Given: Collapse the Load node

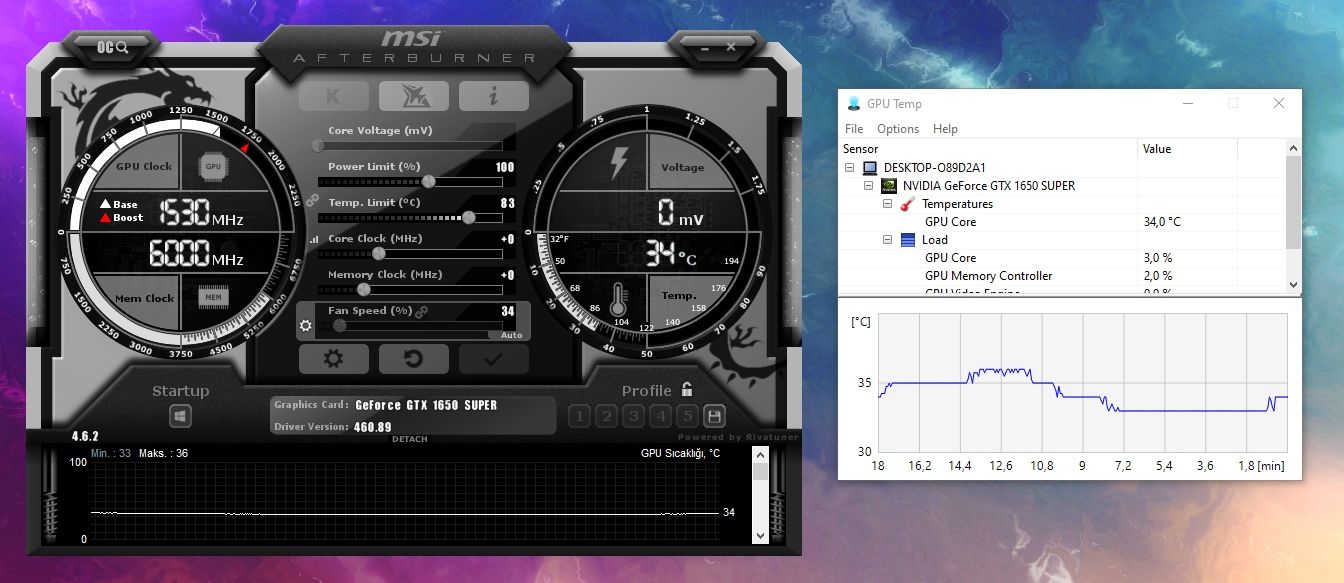Looking at the screenshot, I should pos(887,240).
